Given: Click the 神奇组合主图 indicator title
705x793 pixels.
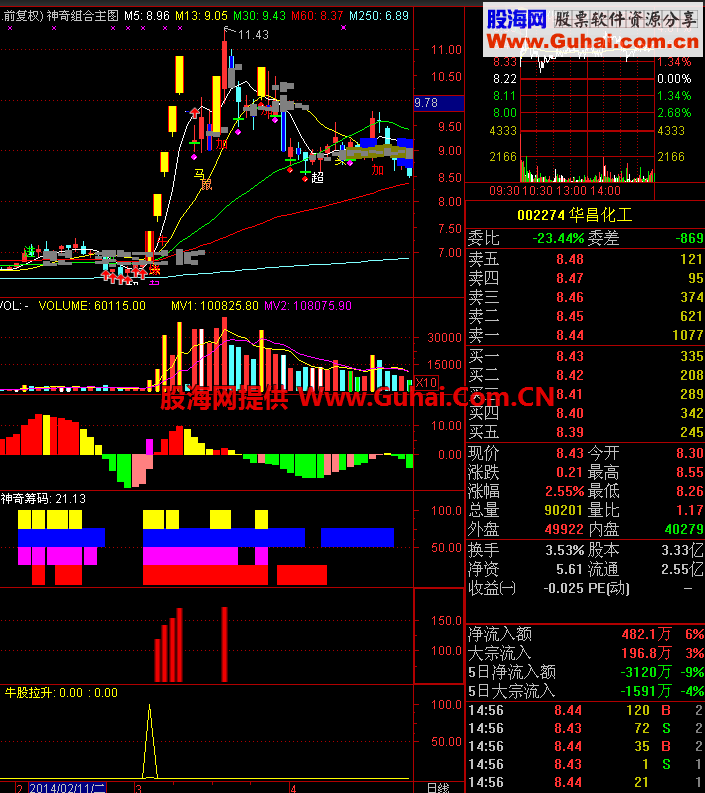Looking at the screenshot, I should pos(82,16).
